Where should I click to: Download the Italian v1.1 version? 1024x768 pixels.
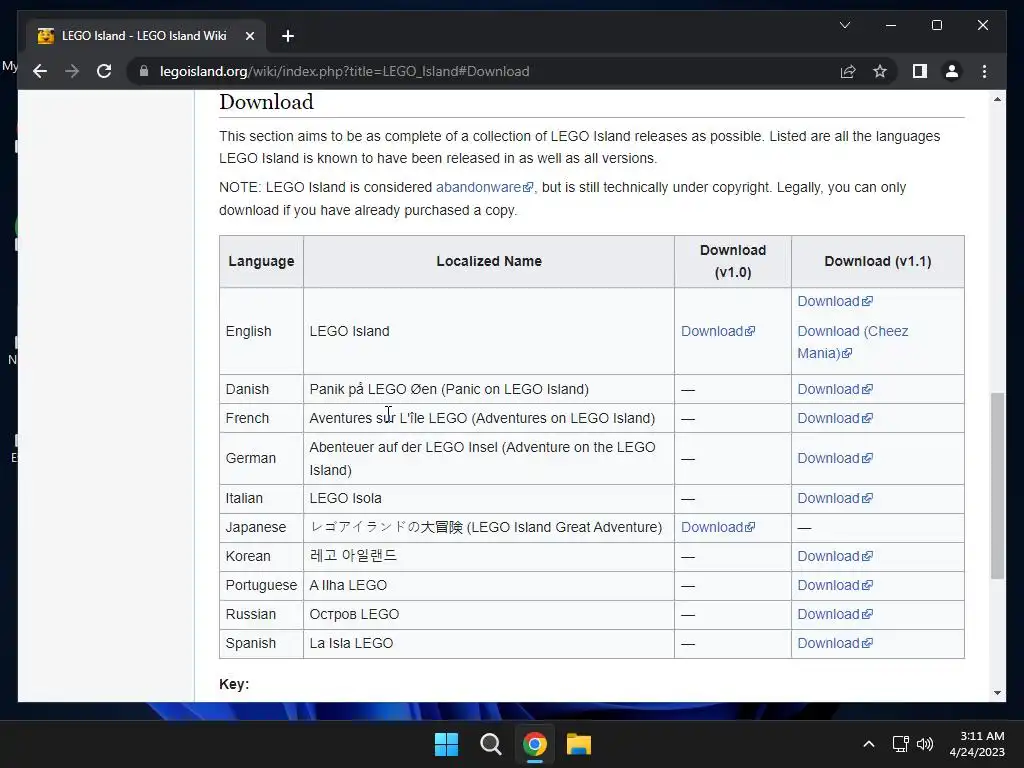point(835,498)
